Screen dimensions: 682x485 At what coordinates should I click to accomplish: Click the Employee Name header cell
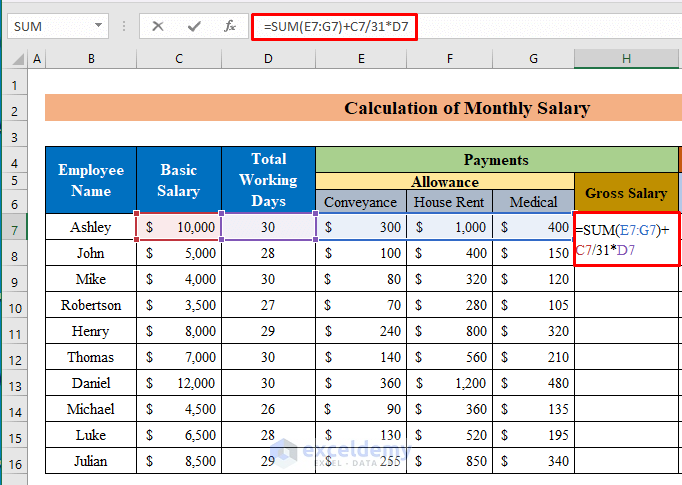tap(91, 180)
